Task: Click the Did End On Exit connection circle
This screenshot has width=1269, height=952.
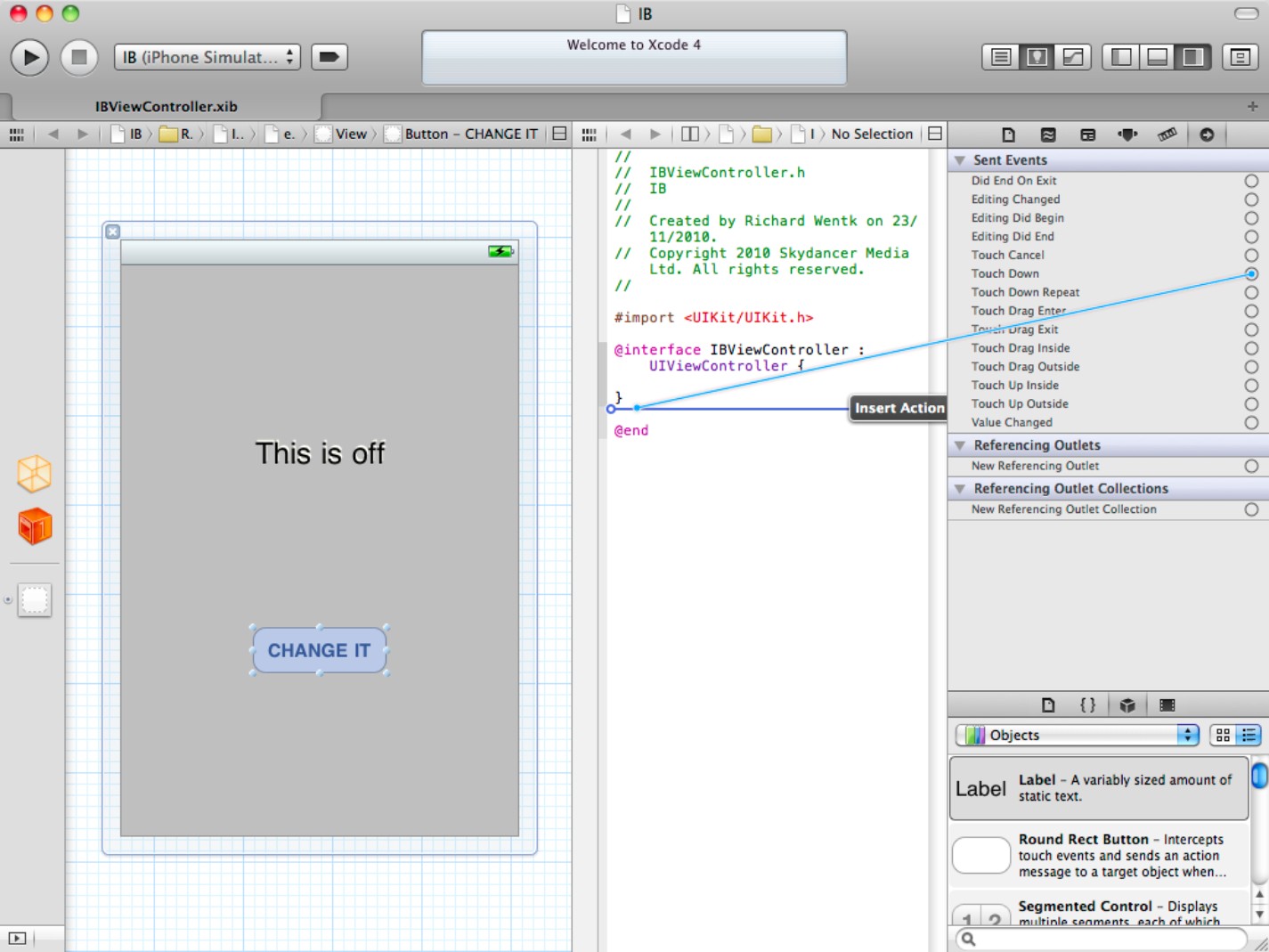Action: click(x=1251, y=181)
